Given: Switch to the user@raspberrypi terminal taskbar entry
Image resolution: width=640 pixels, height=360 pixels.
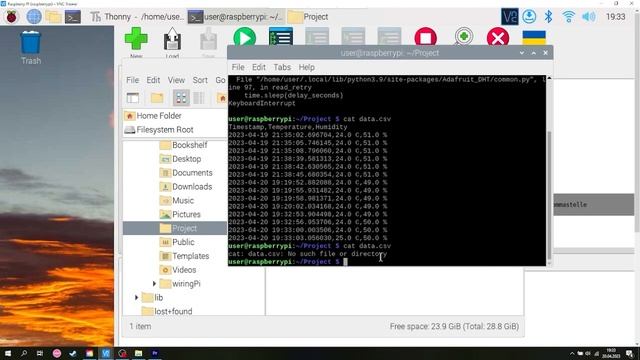Looking at the screenshot, I should tap(236, 17).
